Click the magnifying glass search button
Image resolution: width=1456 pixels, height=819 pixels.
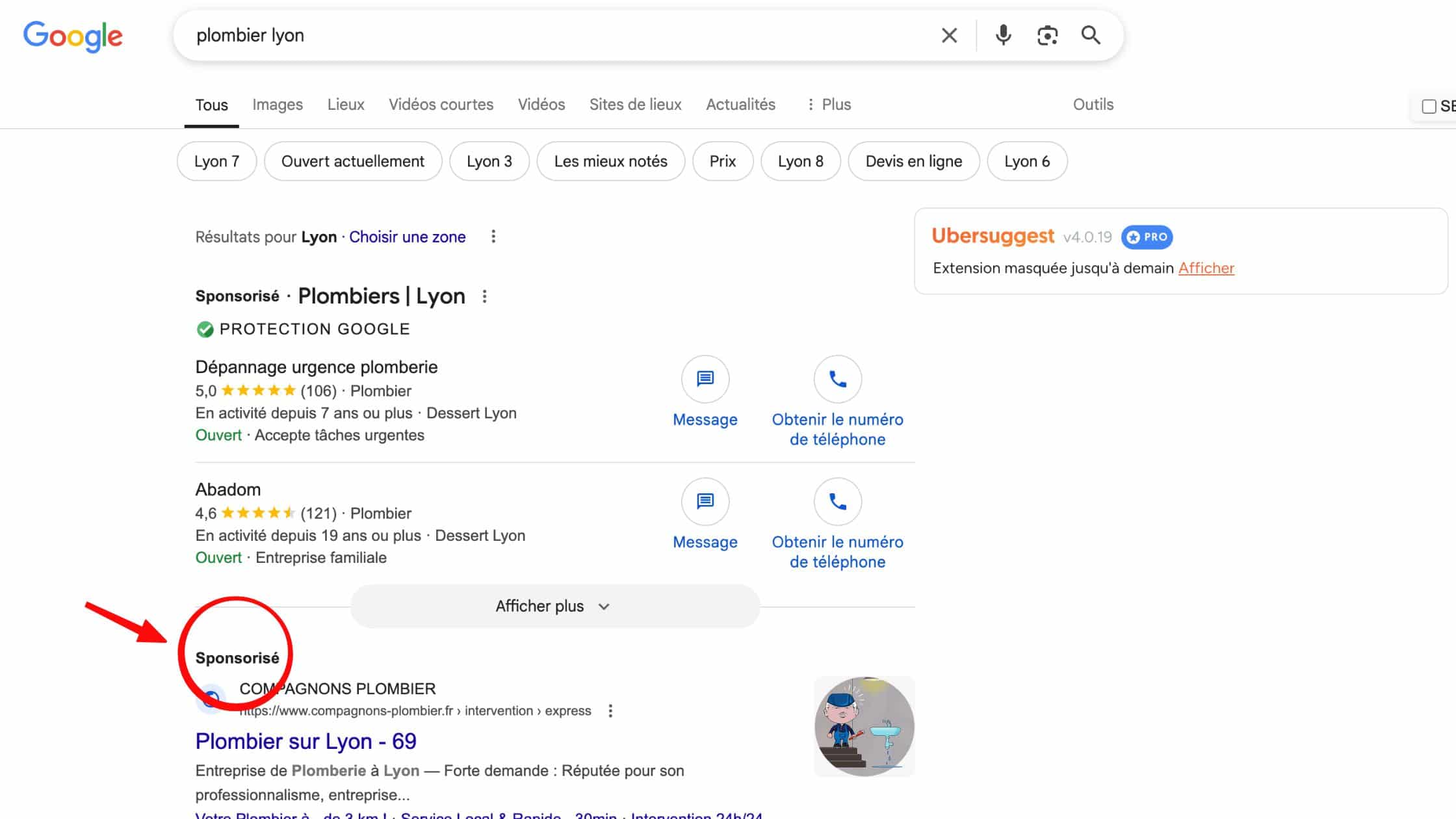point(1091,35)
